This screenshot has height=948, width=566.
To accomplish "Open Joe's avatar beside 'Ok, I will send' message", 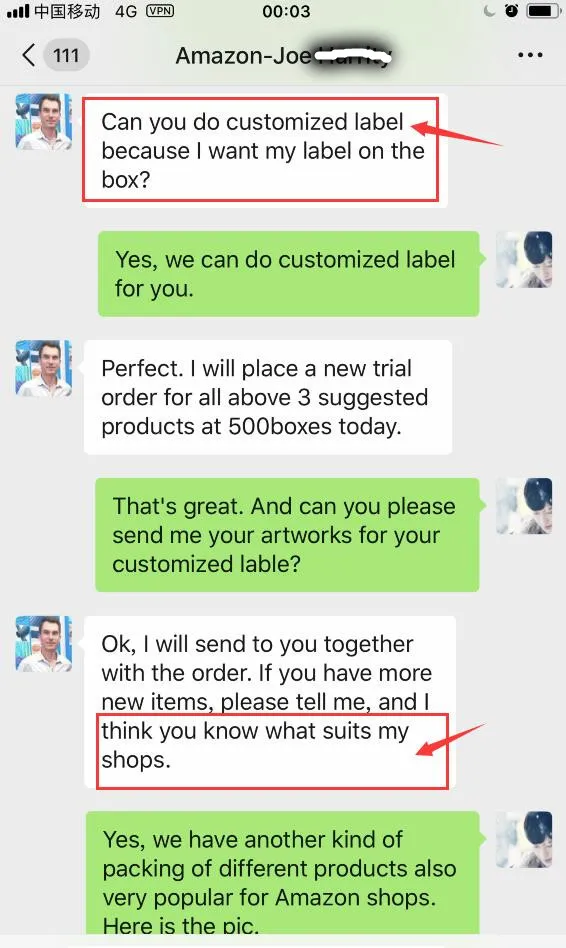I will (x=44, y=644).
